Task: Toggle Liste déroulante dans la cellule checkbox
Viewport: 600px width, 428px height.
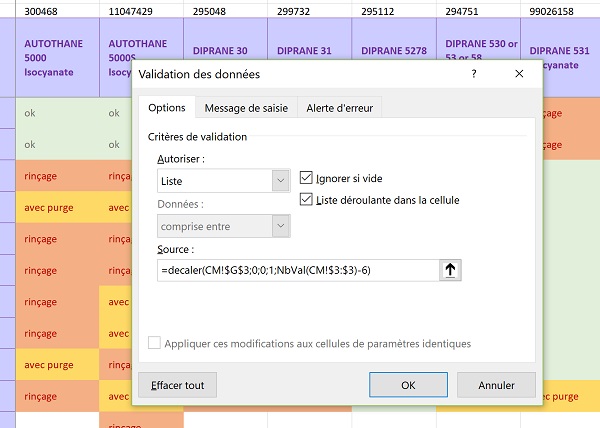Action: tap(306, 200)
